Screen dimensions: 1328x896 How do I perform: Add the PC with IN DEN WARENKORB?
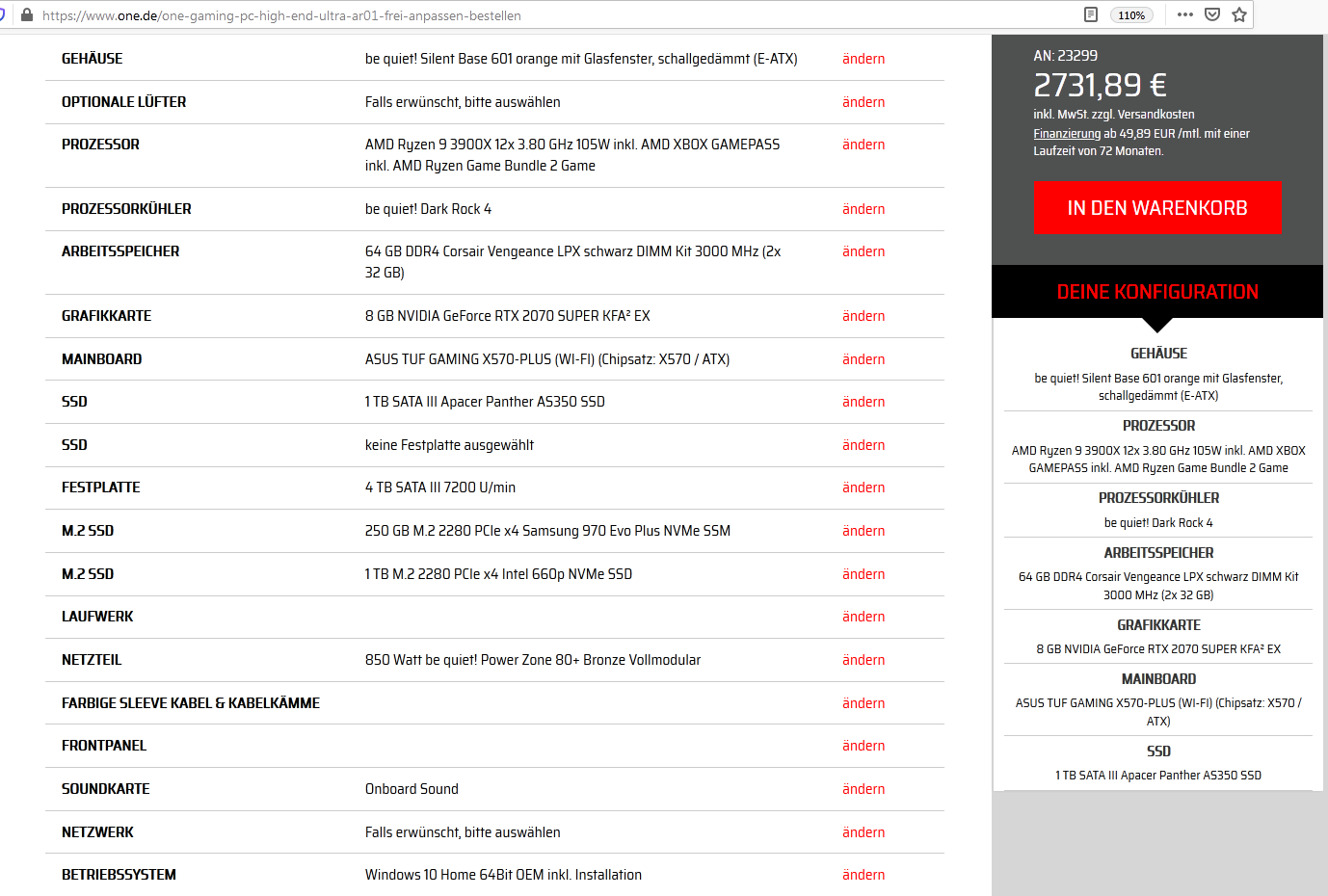[1157, 208]
